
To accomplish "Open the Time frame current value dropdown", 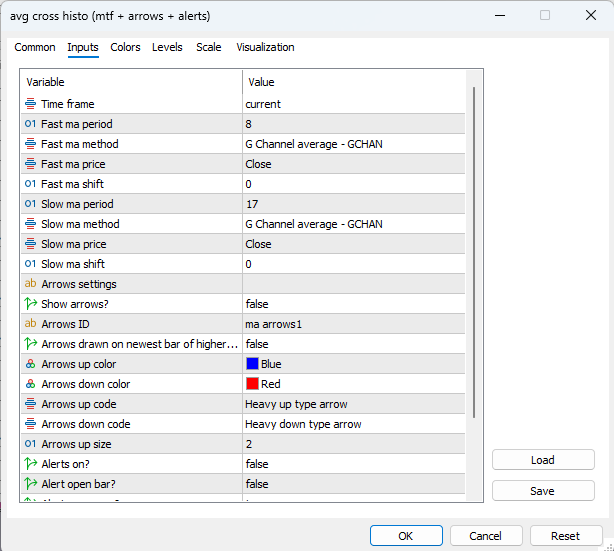I will tap(354, 104).
